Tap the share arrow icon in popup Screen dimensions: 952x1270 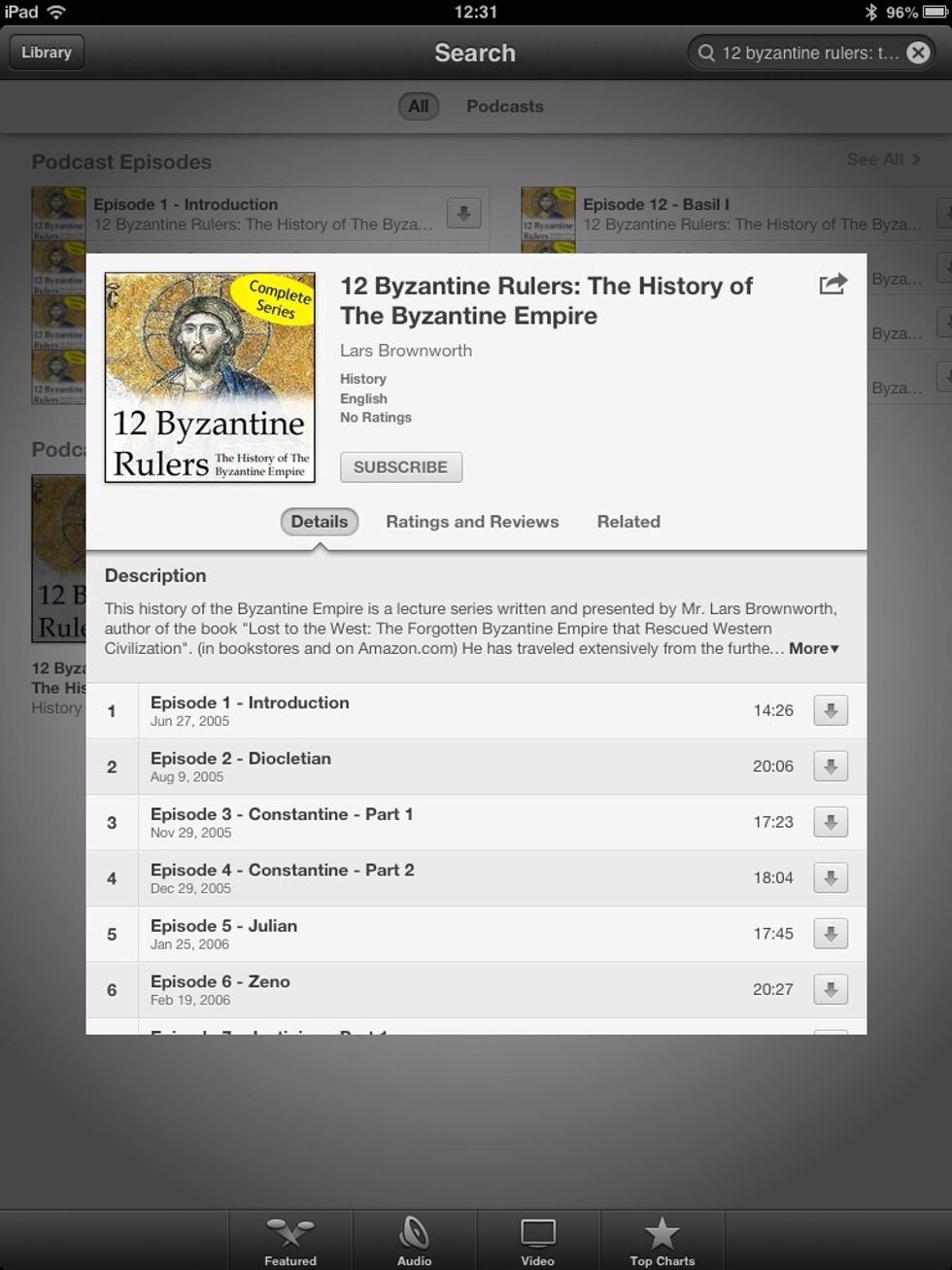coord(833,284)
